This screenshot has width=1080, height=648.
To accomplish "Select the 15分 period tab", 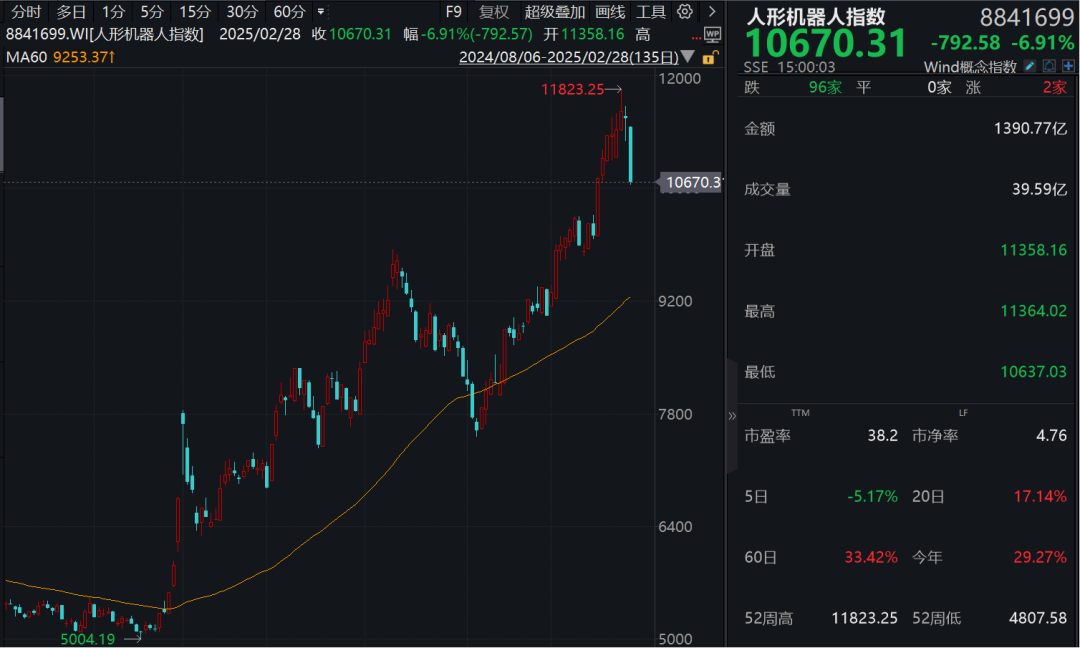I will (x=194, y=12).
